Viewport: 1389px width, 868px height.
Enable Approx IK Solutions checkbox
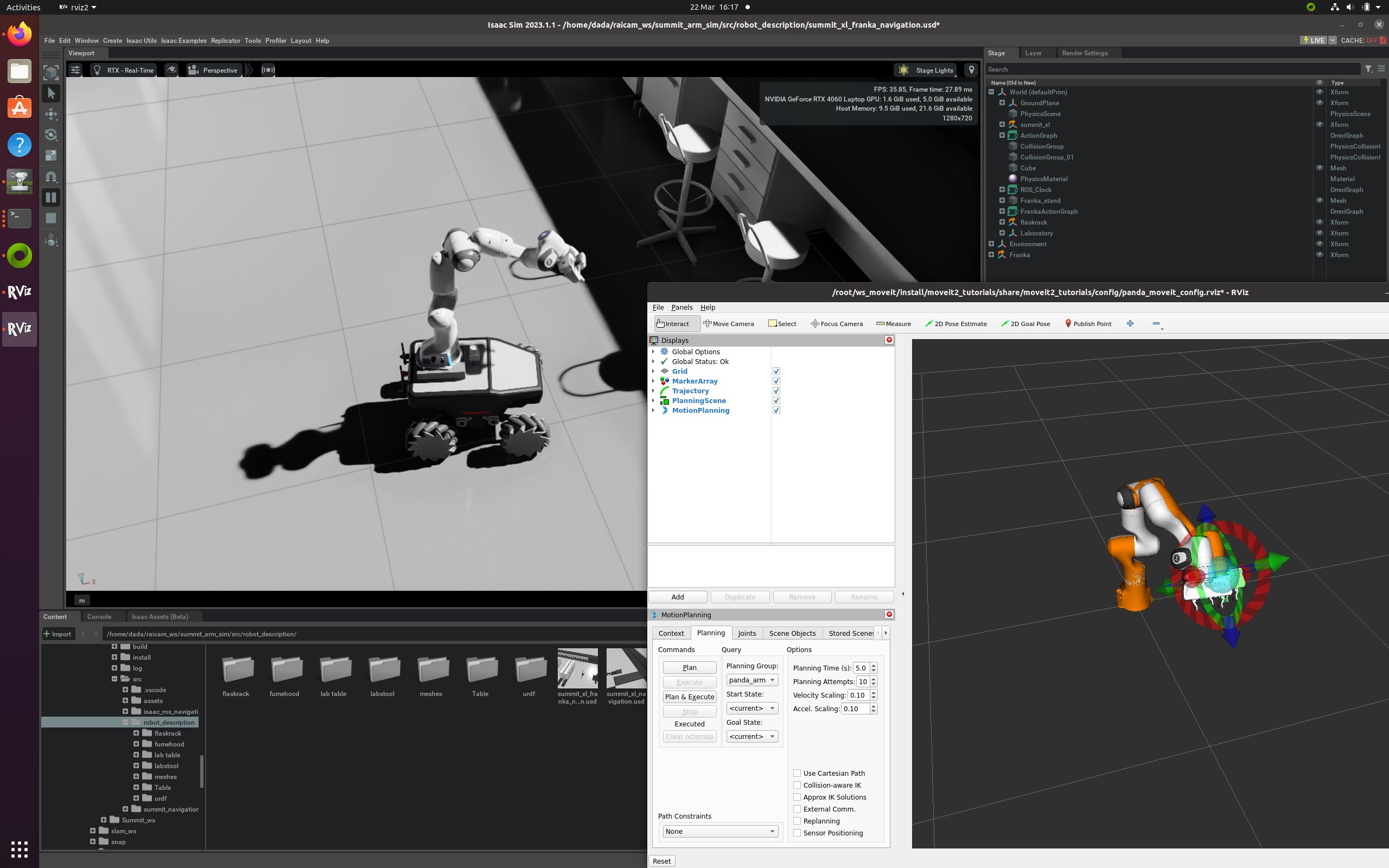point(797,797)
